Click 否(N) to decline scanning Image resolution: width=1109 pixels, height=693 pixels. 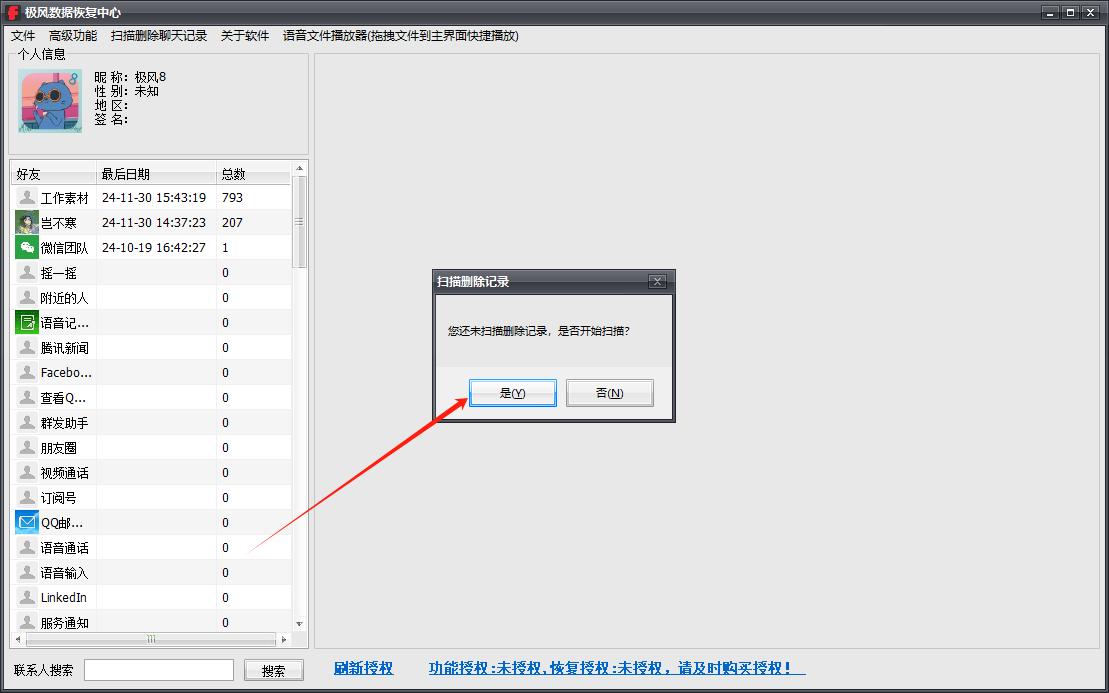point(609,392)
